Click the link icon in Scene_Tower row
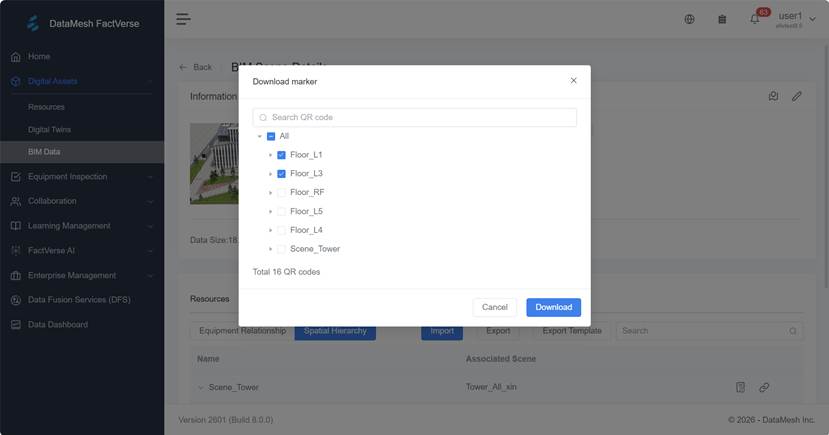This screenshot has height=435, width=829. 764,387
